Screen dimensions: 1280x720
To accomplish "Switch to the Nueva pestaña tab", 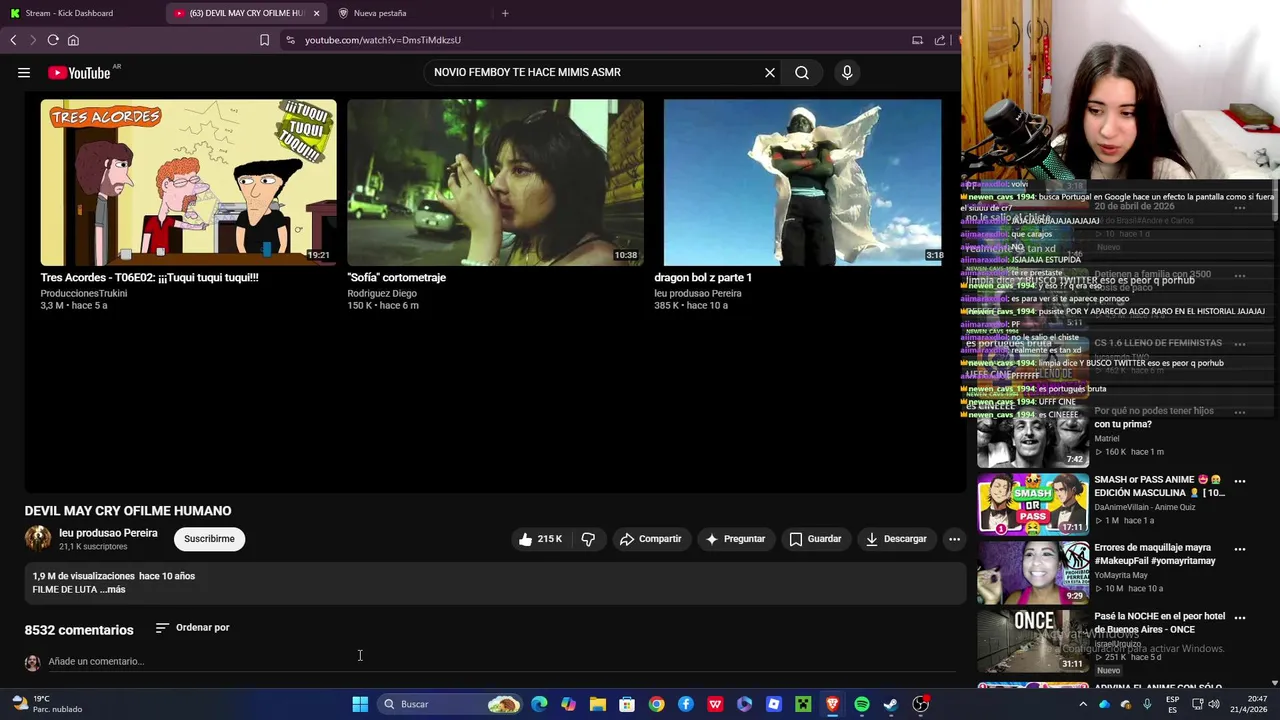I will click(x=380, y=13).
